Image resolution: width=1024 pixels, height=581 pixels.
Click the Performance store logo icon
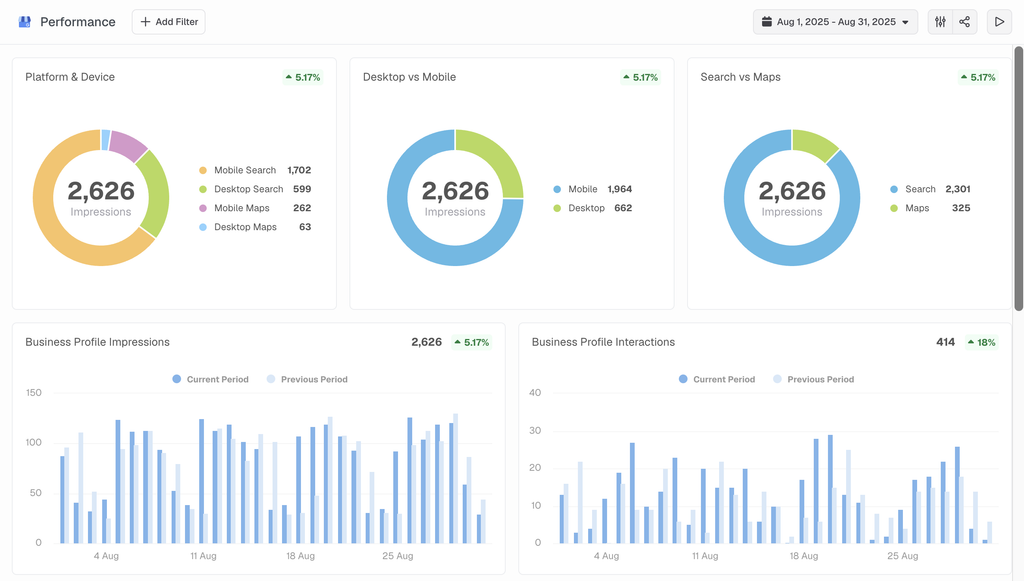25,22
